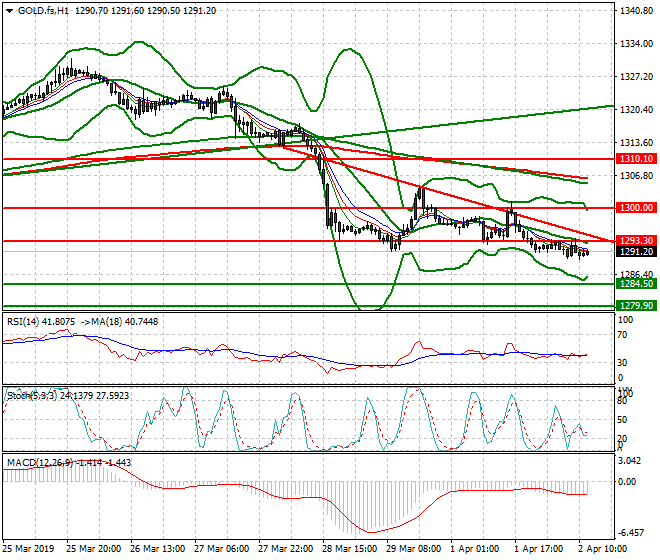Image resolution: width=660 pixels, height=560 pixels.
Task: Select the 1279.90 green support label
Action: pos(636,305)
